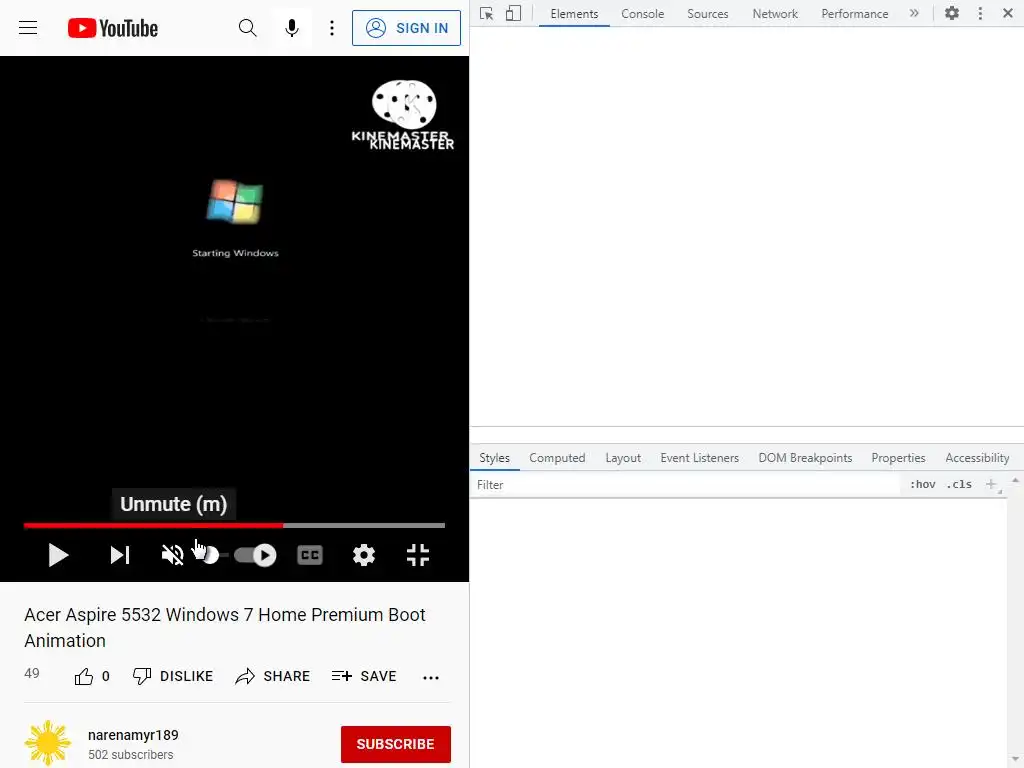
Task: Switch to the Performance tab
Action: coord(855,14)
